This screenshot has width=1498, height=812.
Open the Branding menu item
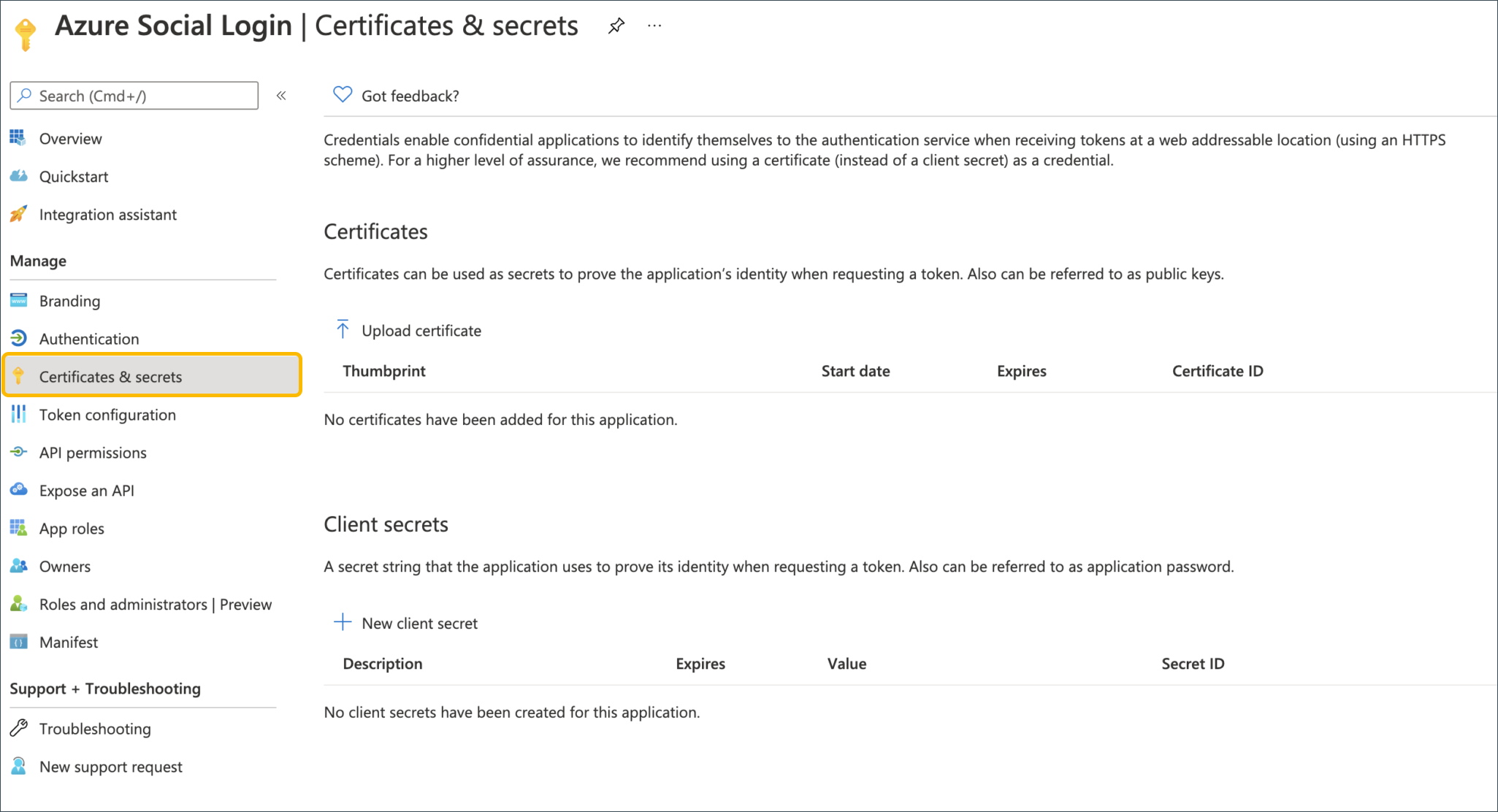pyautogui.click(x=69, y=301)
